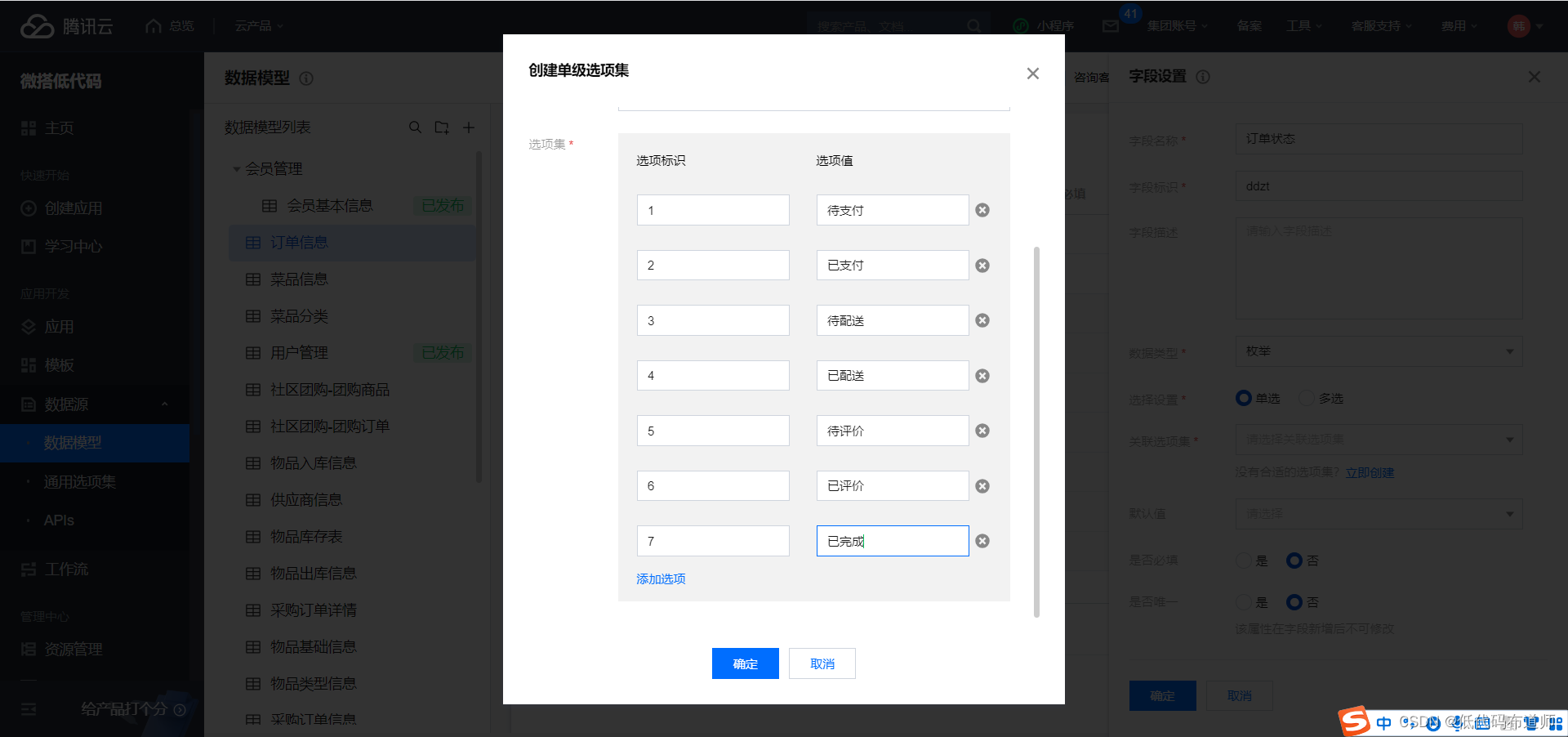
Task: Expand the 云产品 dropdown
Action: click(259, 26)
